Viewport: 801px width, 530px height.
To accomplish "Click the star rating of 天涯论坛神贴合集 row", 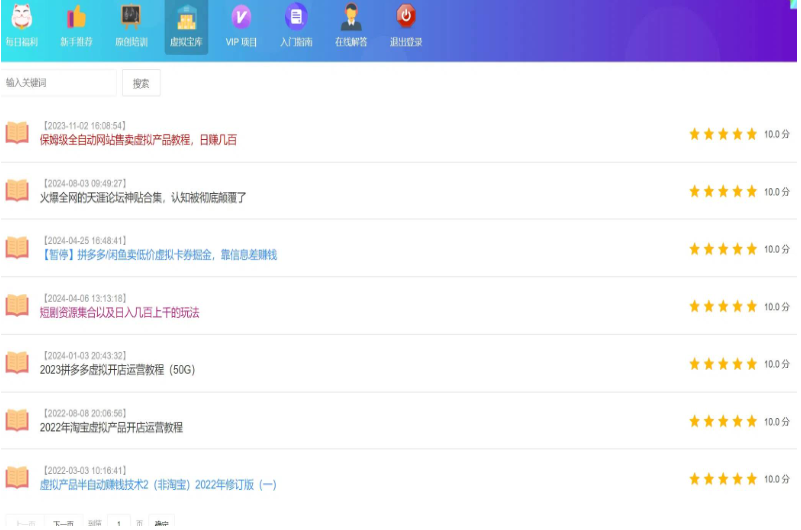I will tap(723, 191).
